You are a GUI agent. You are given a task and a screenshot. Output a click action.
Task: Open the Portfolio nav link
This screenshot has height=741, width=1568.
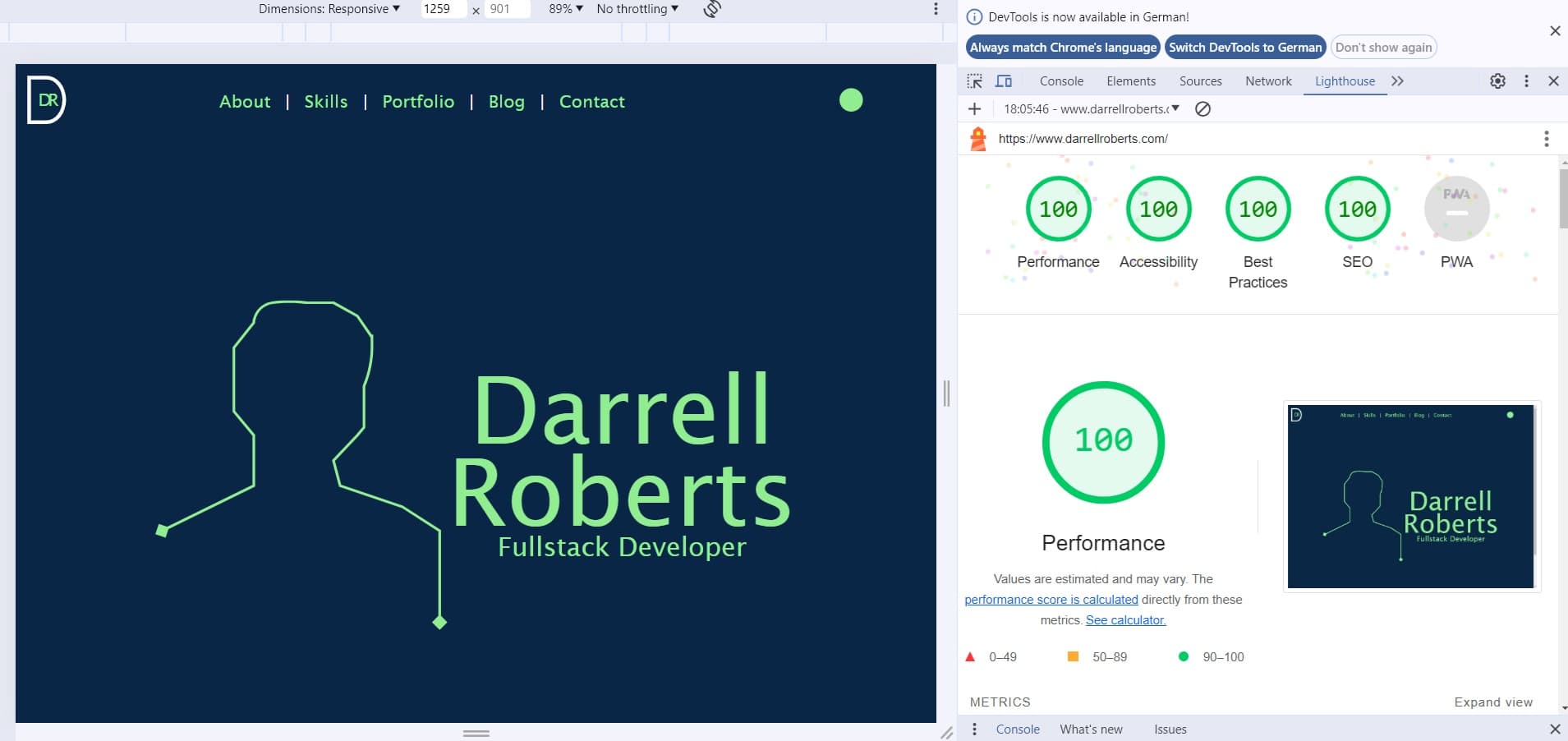click(x=418, y=102)
